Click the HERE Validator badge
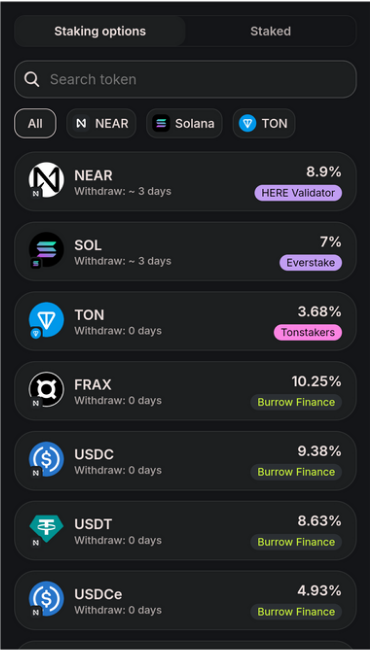 coord(298,193)
